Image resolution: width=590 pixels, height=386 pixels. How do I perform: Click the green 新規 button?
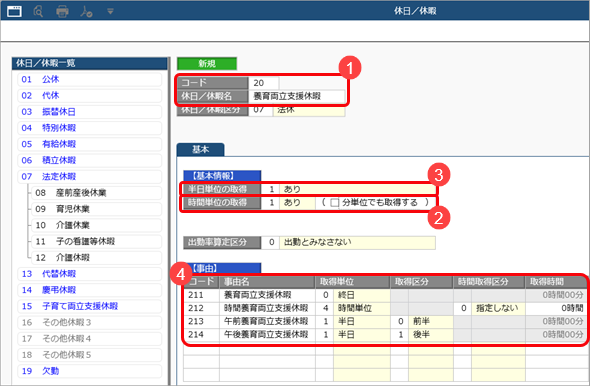207,64
